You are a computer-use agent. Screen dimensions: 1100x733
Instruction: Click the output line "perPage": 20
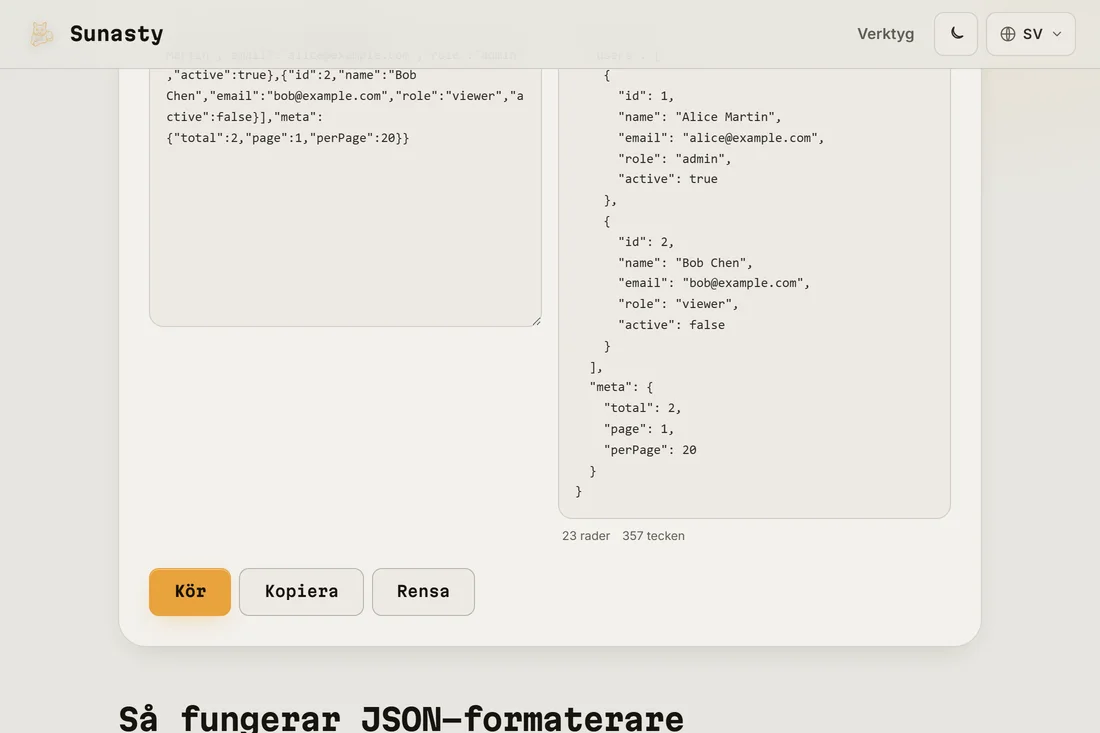(x=650, y=450)
